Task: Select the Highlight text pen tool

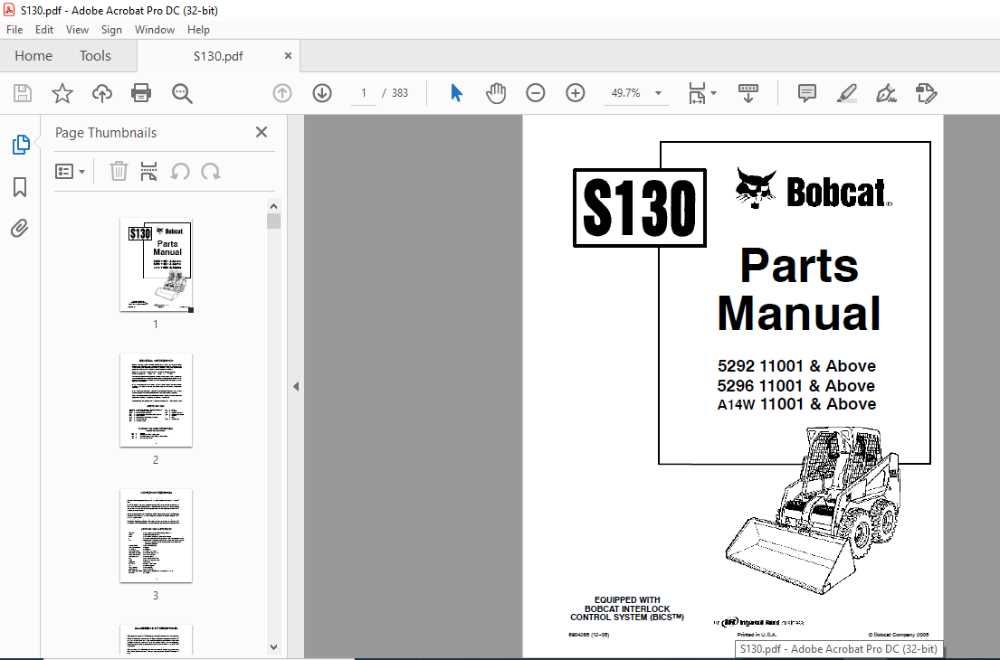Action: tap(846, 93)
